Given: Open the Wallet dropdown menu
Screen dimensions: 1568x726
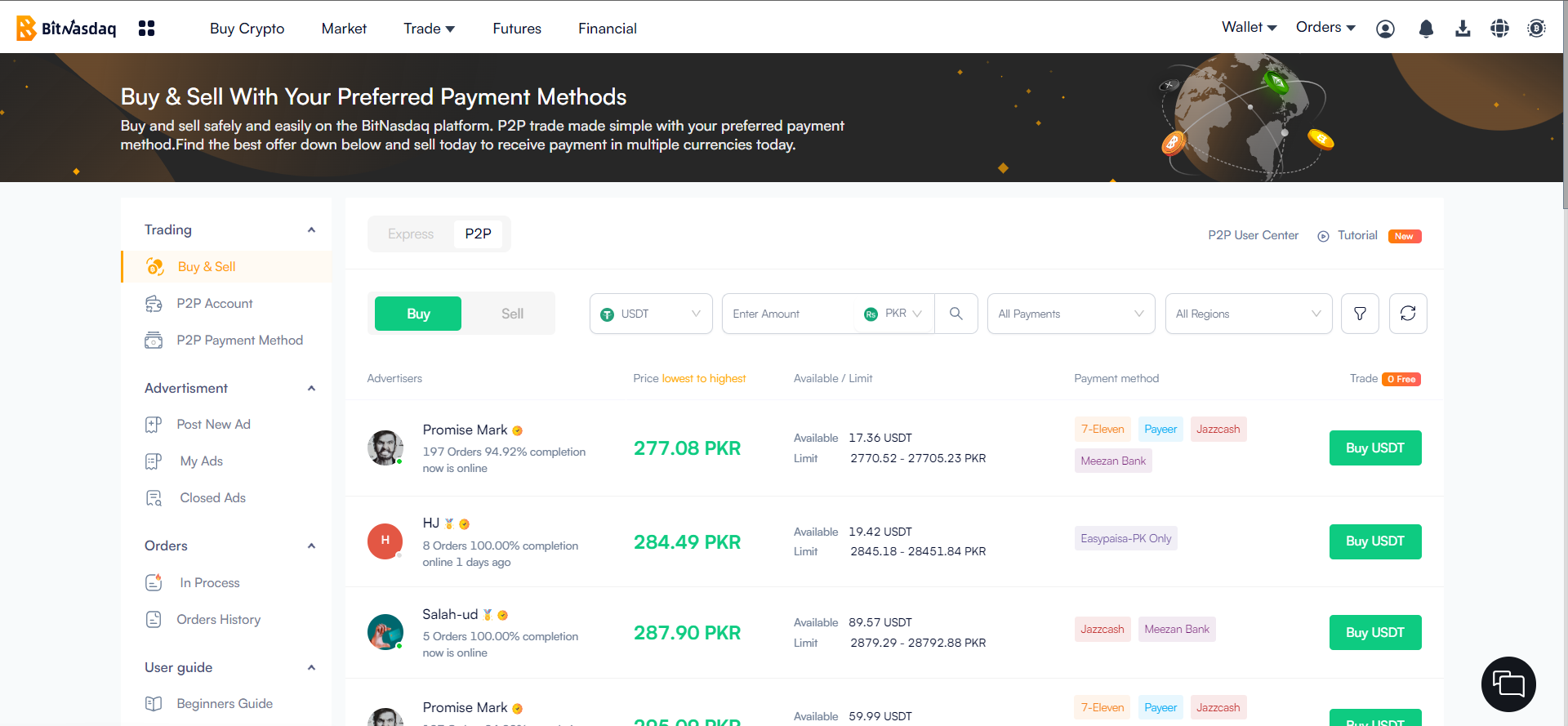Looking at the screenshot, I should coord(1249,27).
